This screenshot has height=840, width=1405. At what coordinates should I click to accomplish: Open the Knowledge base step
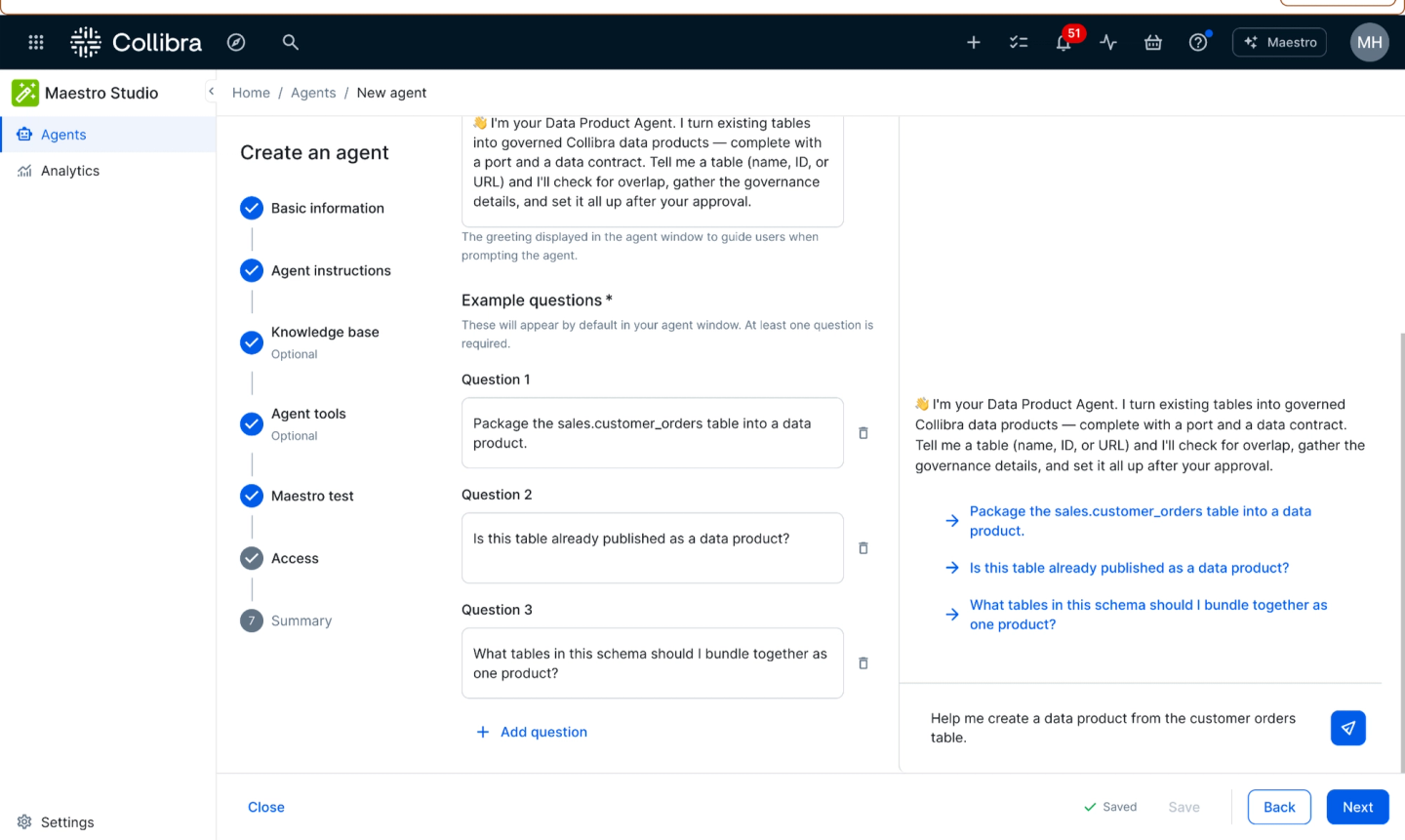point(309,341)
